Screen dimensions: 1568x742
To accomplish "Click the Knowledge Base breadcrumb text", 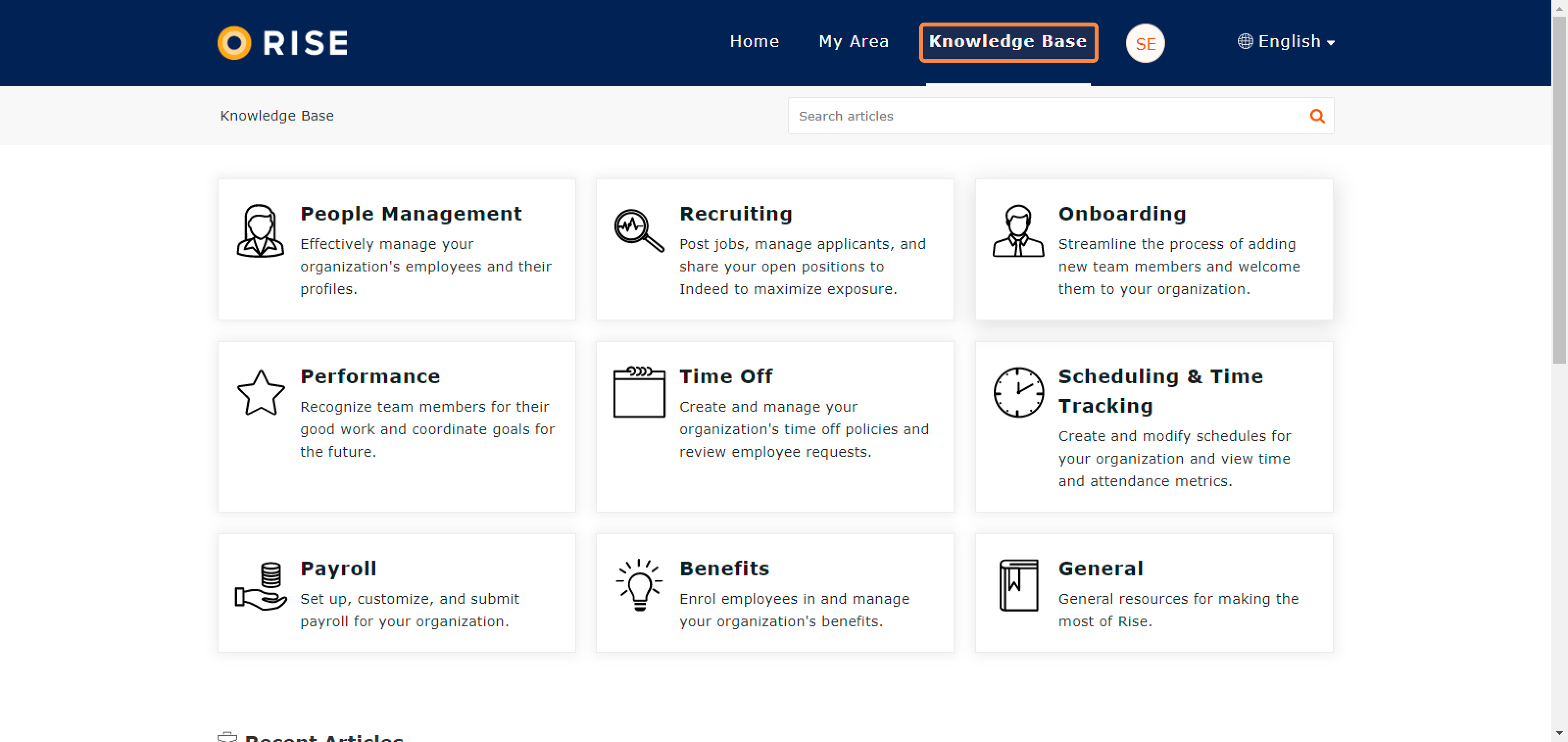I will tap(277, 116).
